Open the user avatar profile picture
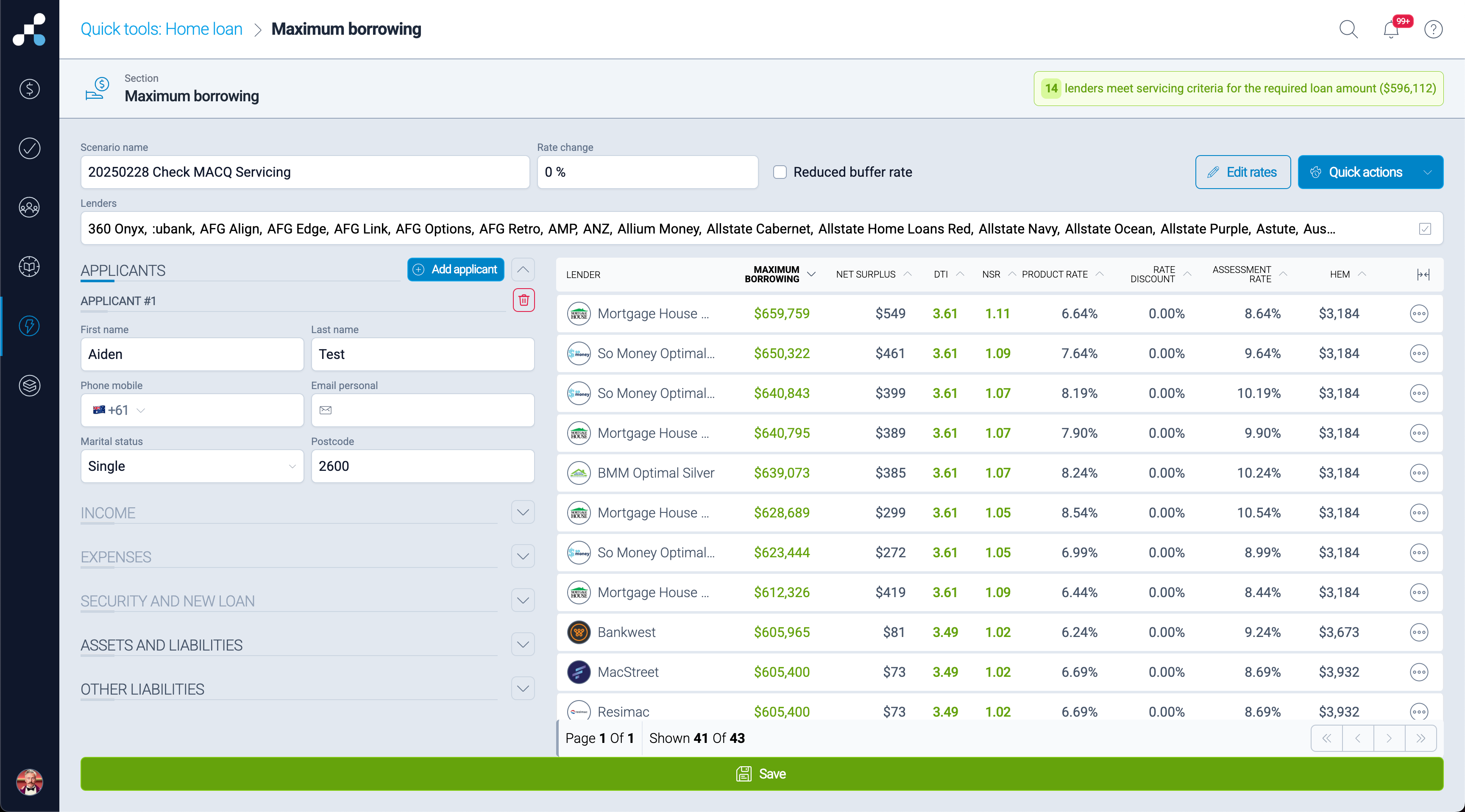 (x=30, y=782)
